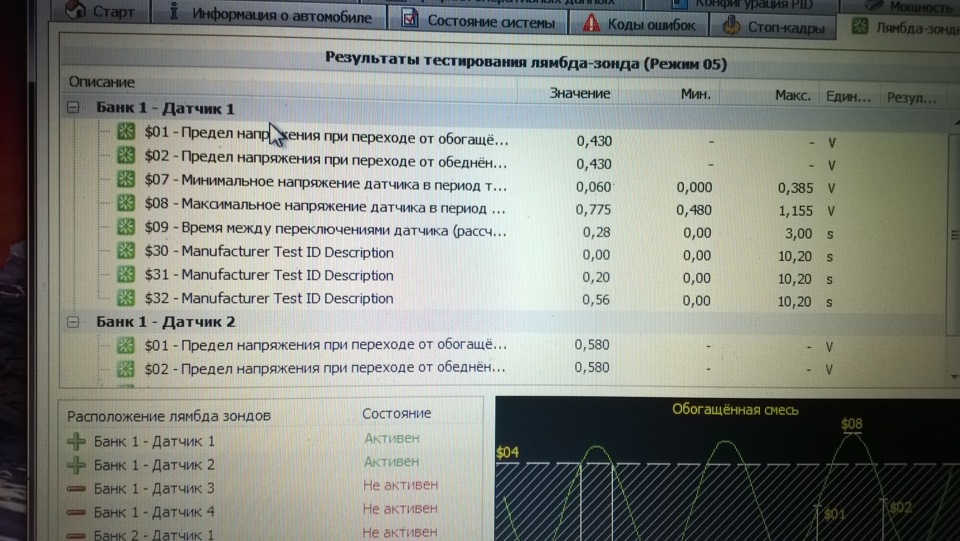
Task: Open the Коды ошибок tab
Action: click(639, 23)
